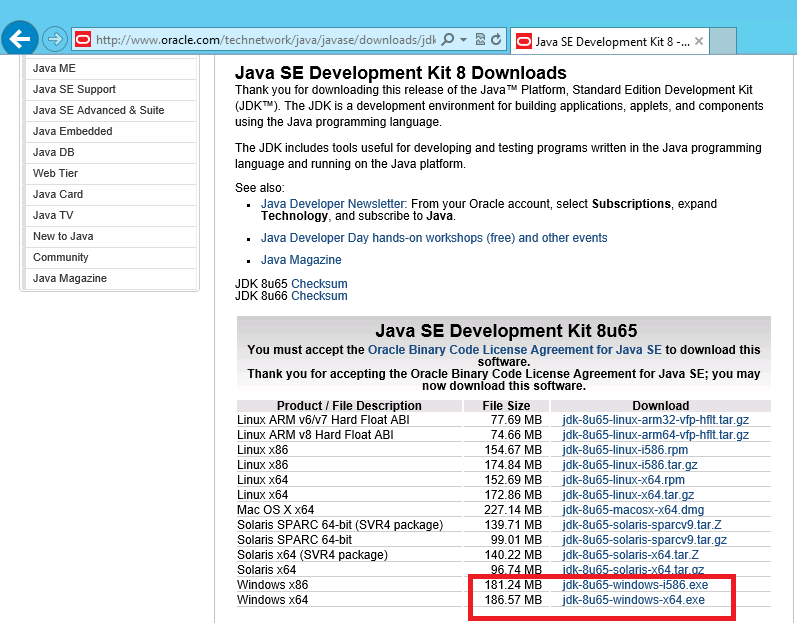
Task: Download jdk-8u65-solaris-x64.tar.gz
Action: click(x=633, y=570)
